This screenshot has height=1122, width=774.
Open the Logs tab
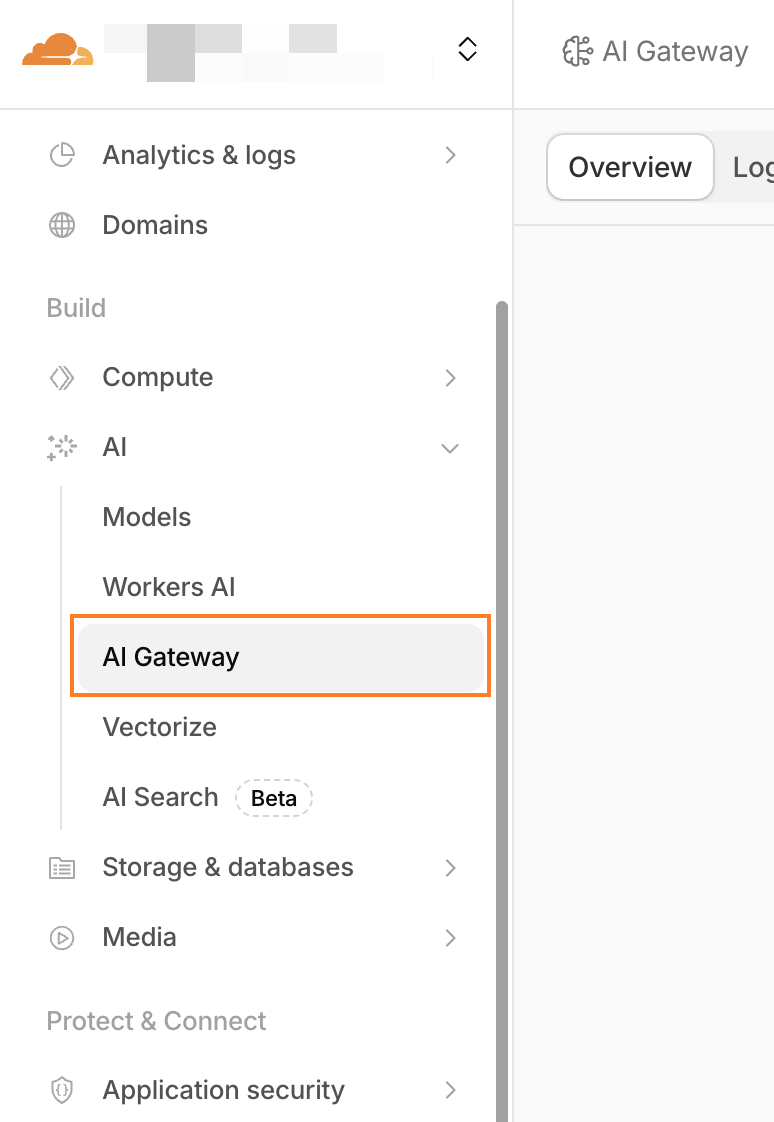[x=756, y=167]
